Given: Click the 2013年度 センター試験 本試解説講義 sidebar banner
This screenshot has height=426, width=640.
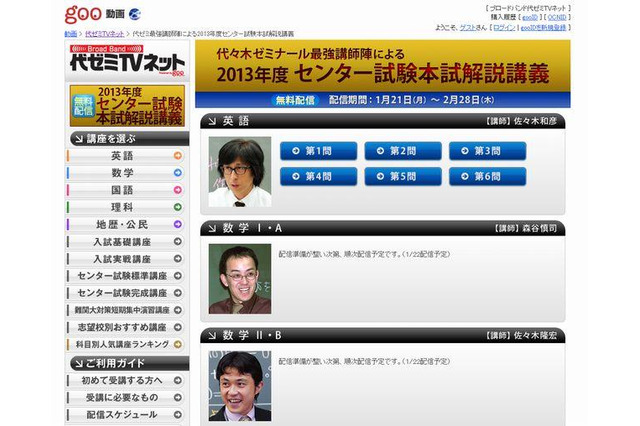Looking at the screenshot, I should pos(127,106).
